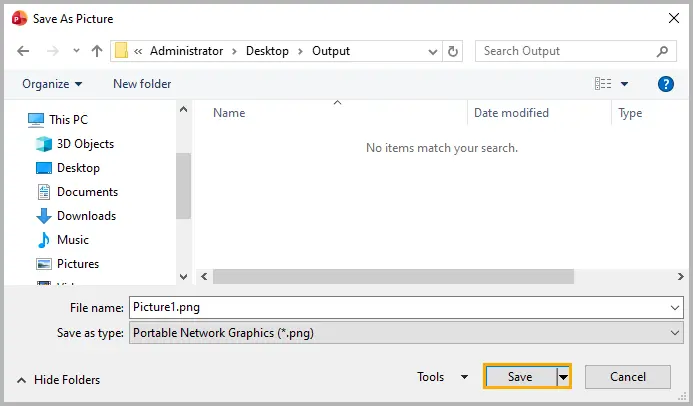Click the Pictures folder icon

pos(44,264)
